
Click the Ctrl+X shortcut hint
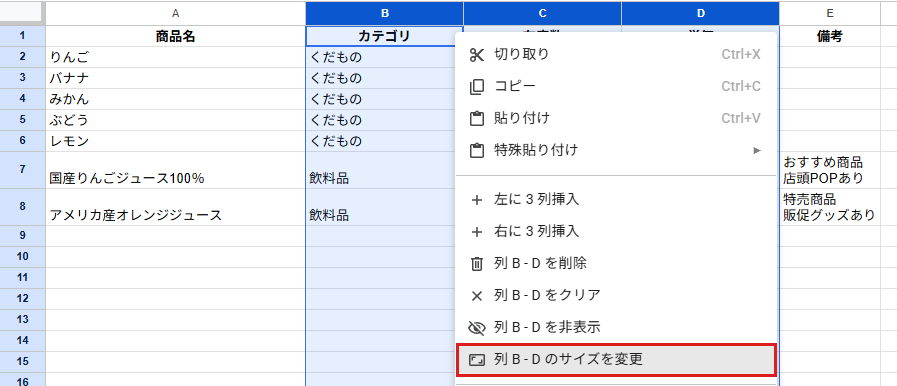pos(741,54)
